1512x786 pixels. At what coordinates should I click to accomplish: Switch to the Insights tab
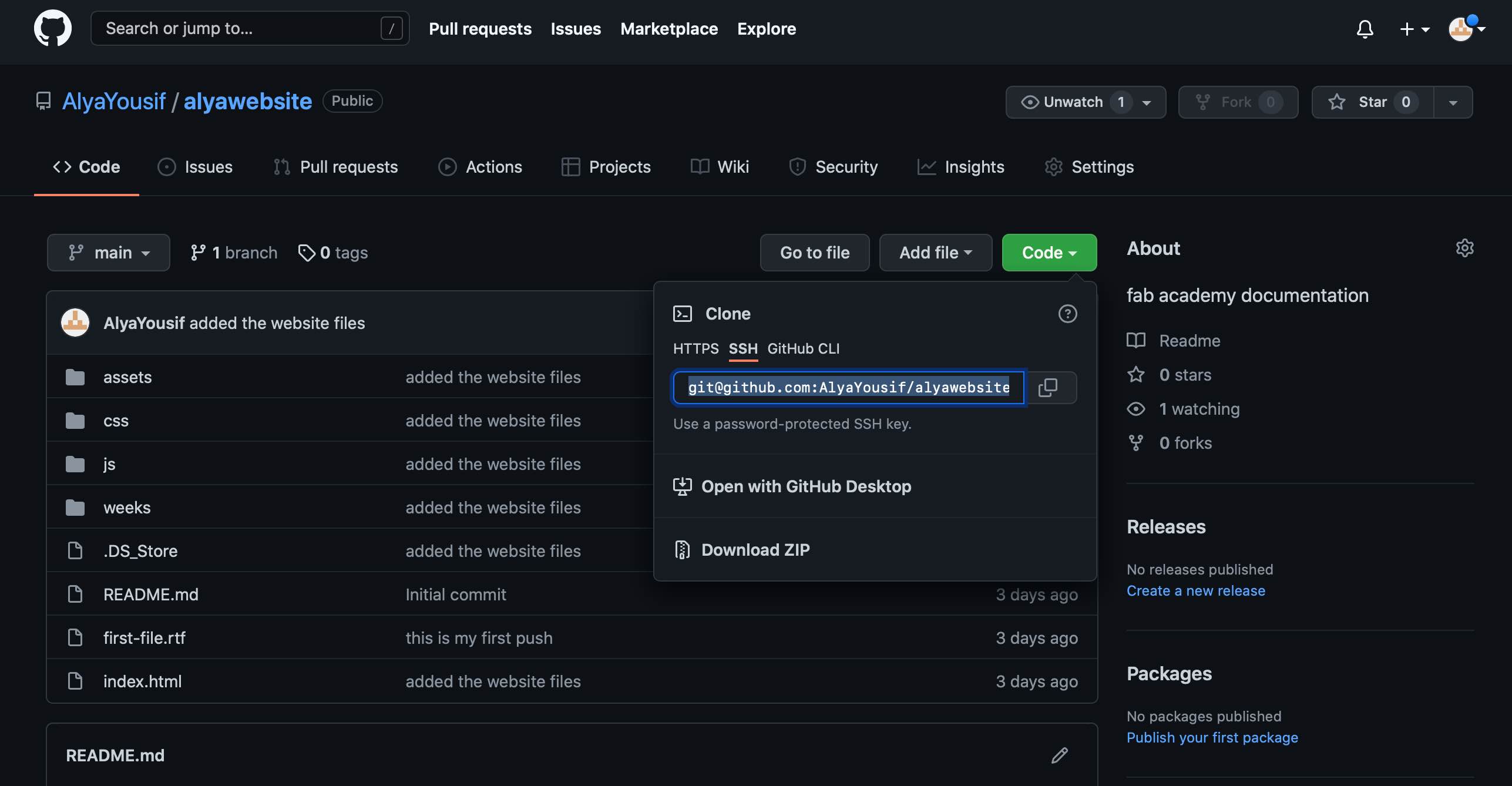[x=960, y=167]
